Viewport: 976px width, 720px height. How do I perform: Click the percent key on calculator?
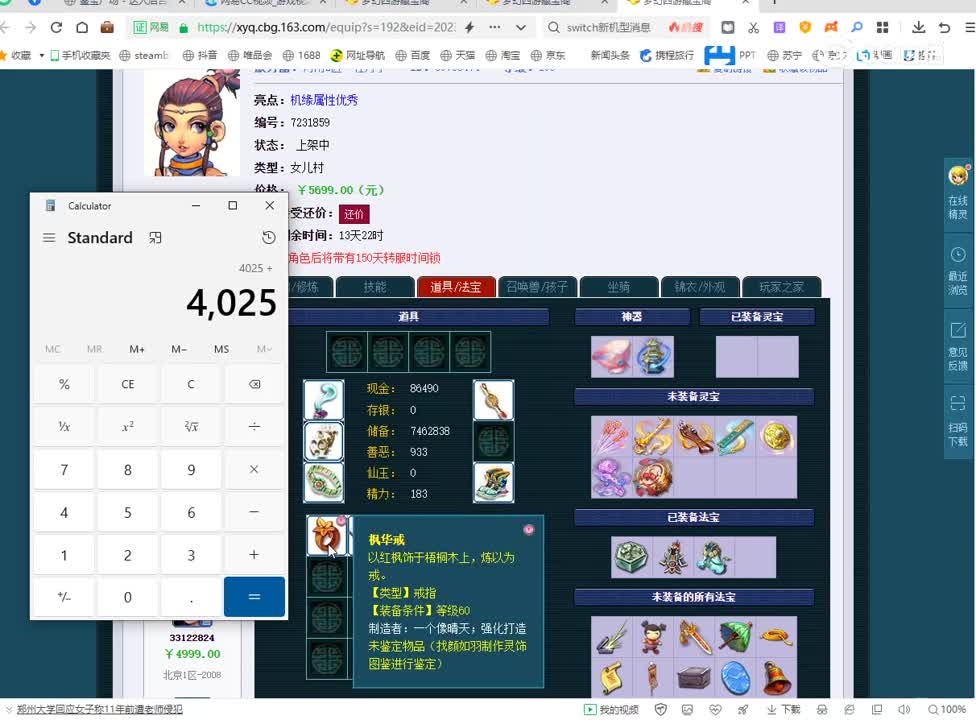(64, 384)
